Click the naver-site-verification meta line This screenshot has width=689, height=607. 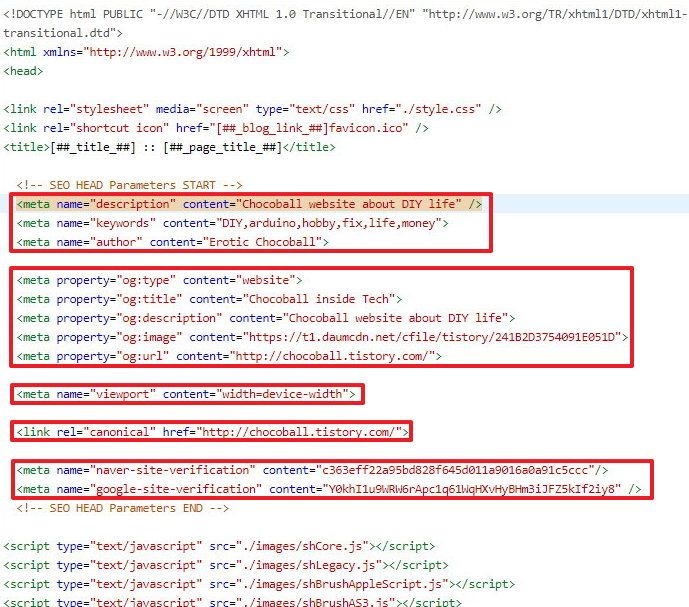pyautogui.click(x=312, y=470)
